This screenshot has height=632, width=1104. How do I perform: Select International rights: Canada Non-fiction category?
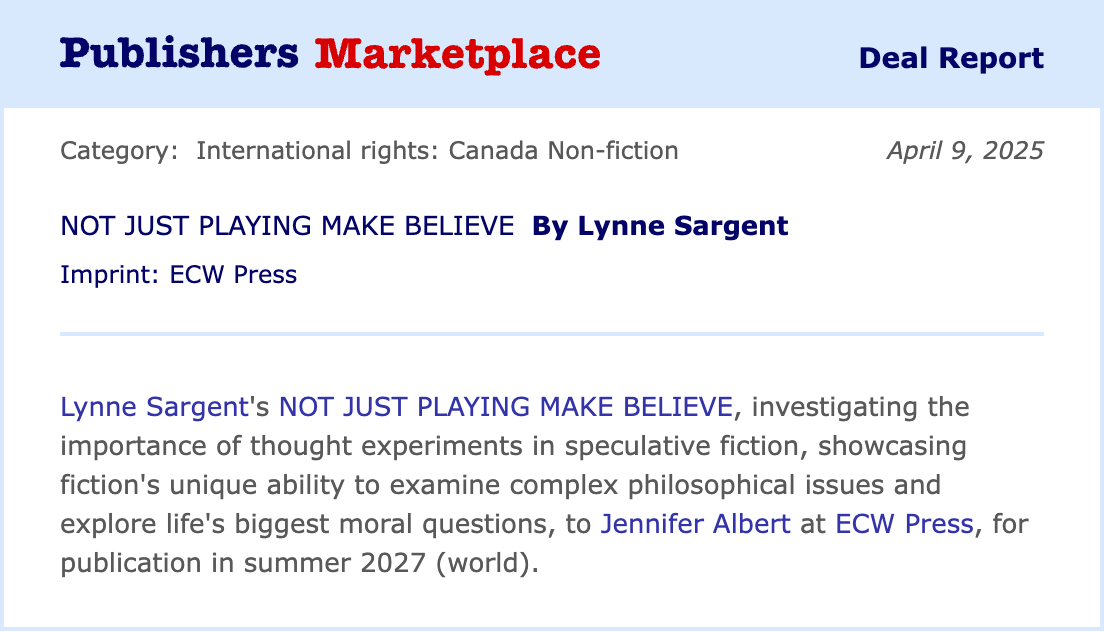coord(437,151)
